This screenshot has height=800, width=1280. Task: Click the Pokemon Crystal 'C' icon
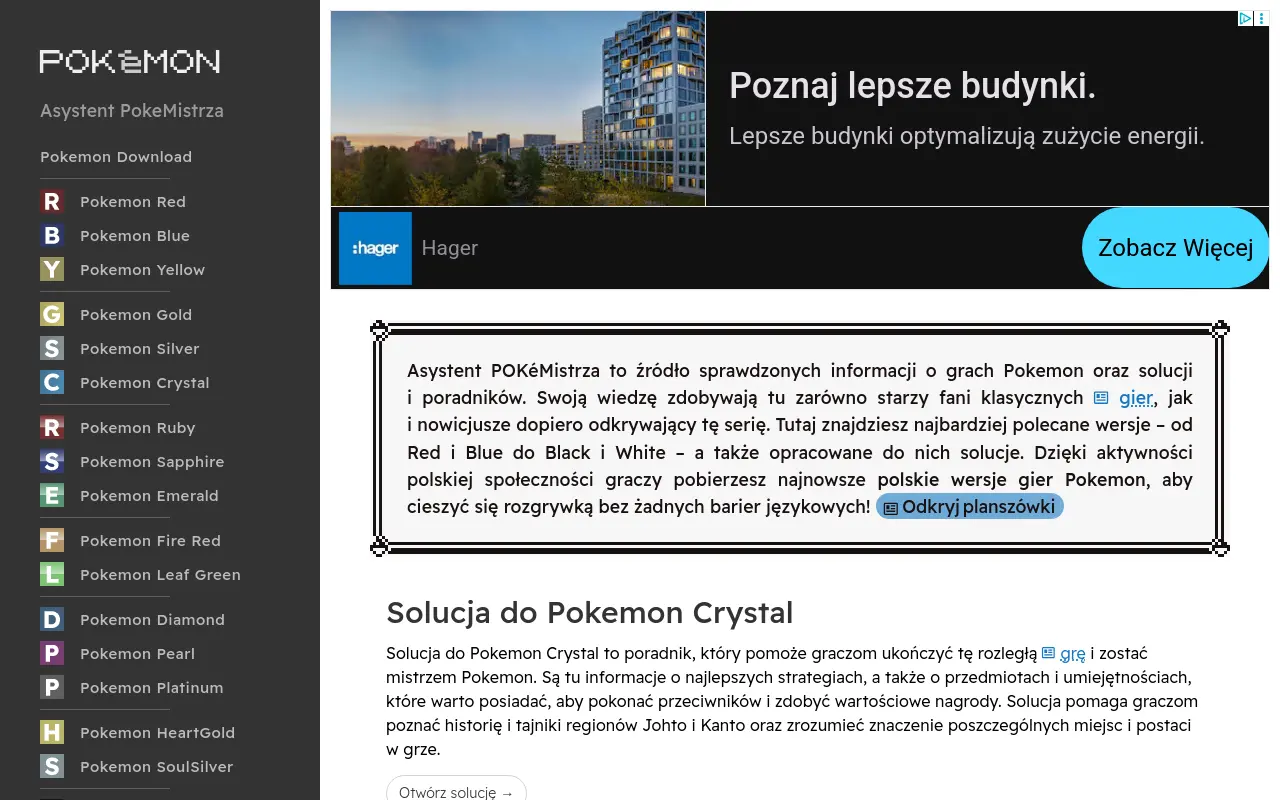coord(52,383)
